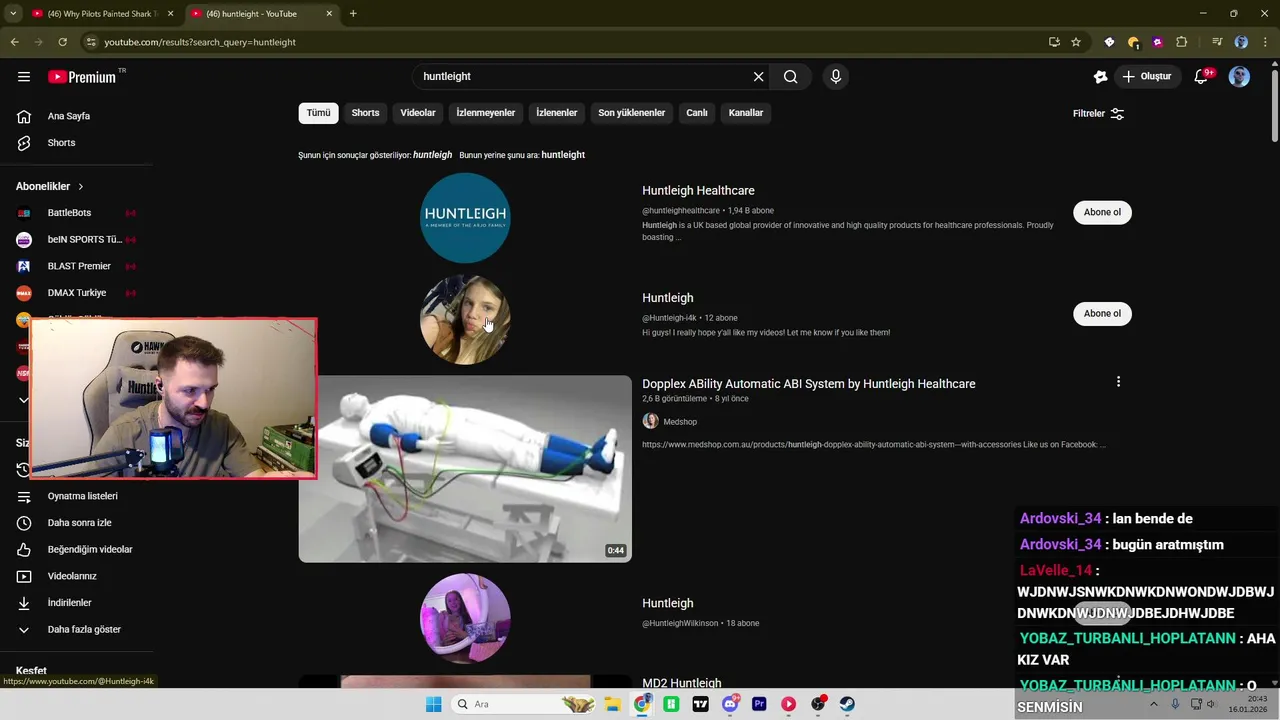Open Oynatma listeleri in the sidebar
Screen dimensions: 1280x720
coord(81,496)
